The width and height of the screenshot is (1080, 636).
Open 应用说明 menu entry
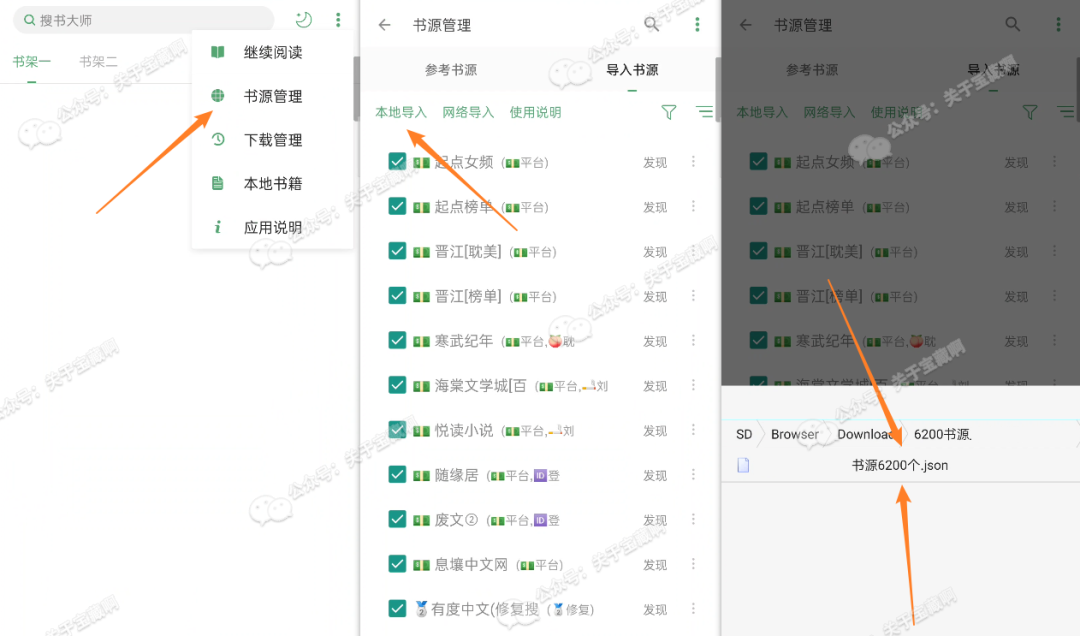[x=273, y=227]
